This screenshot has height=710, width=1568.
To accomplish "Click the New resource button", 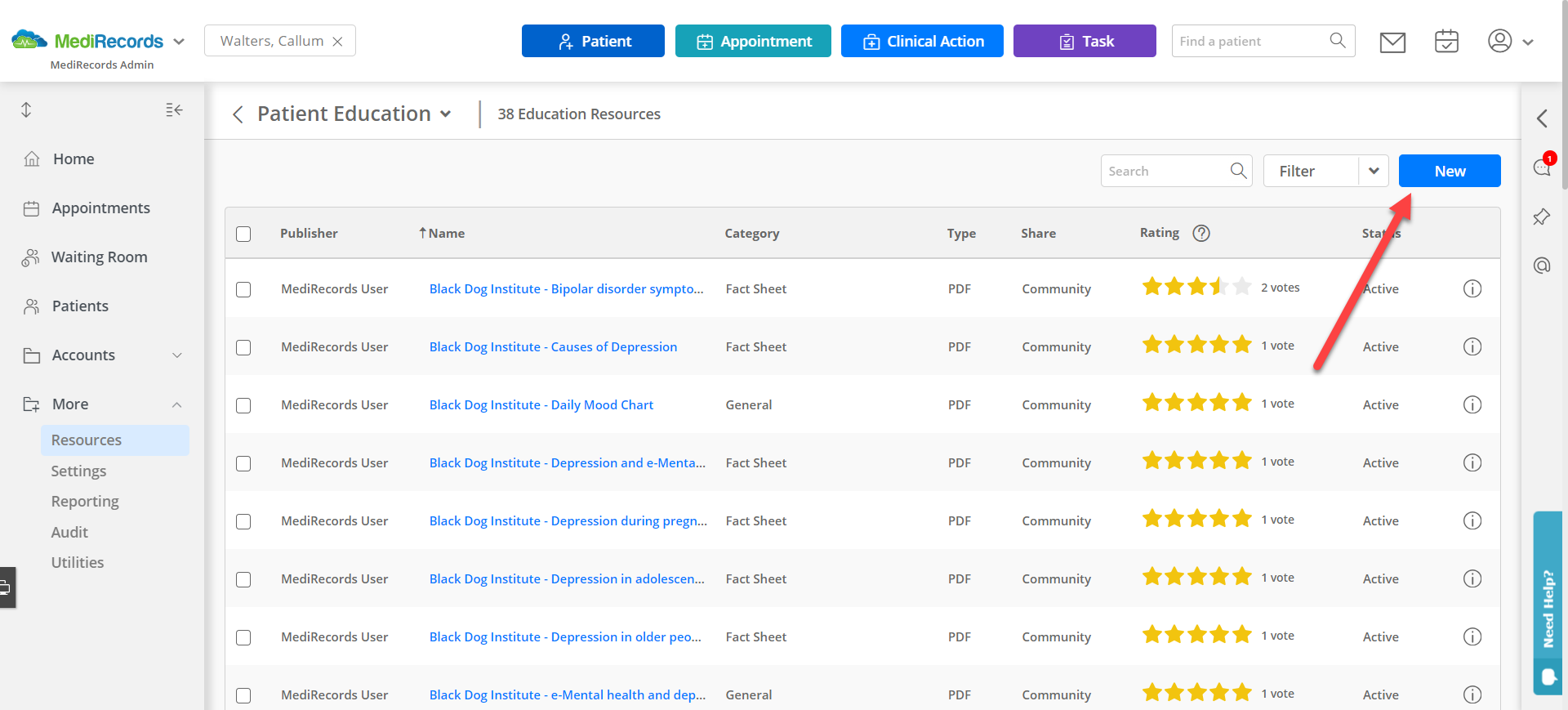I will click(x=1450, y=171).
